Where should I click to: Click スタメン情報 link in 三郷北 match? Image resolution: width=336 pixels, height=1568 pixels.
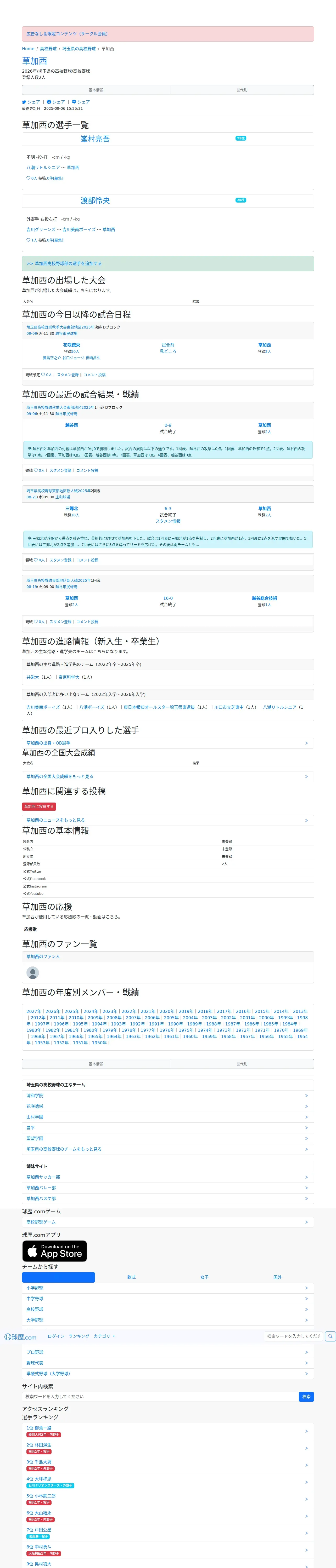pyautogui.click(x=168, y=521)
